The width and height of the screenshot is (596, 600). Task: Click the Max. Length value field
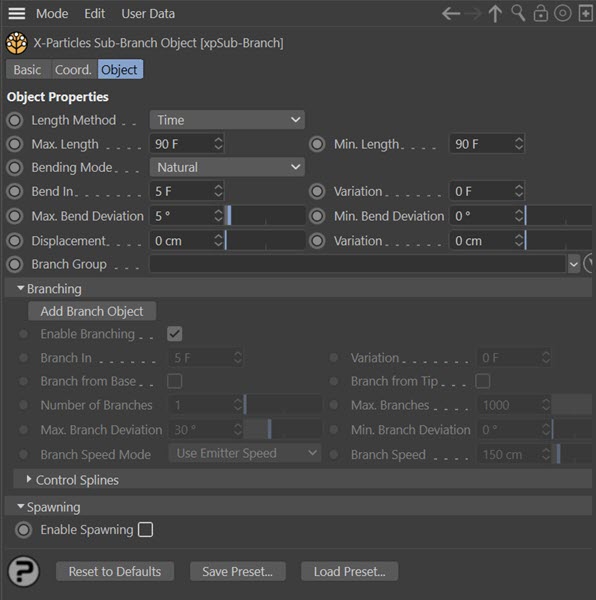182,144
